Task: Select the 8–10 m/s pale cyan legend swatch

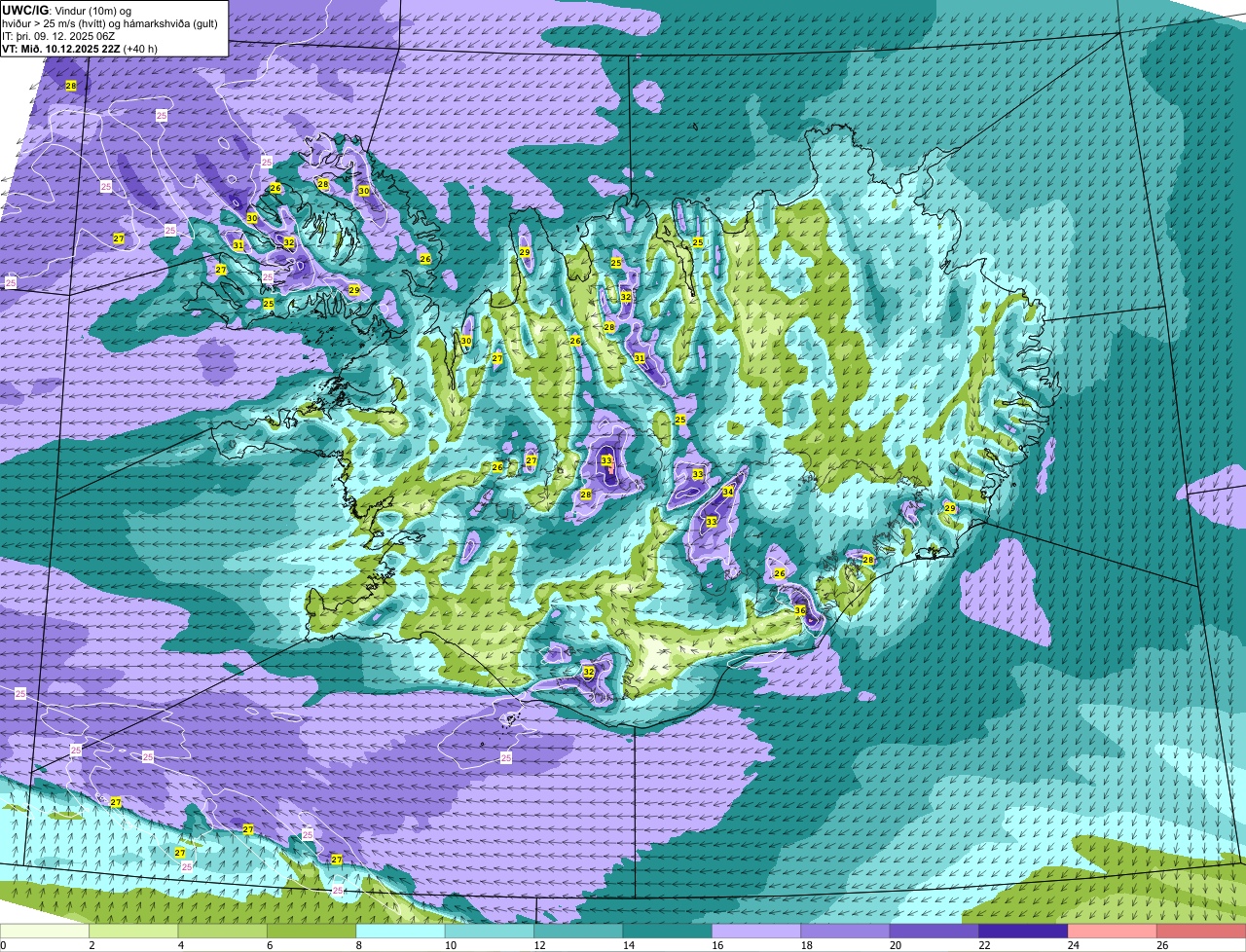Action: (x=401, y=931)
